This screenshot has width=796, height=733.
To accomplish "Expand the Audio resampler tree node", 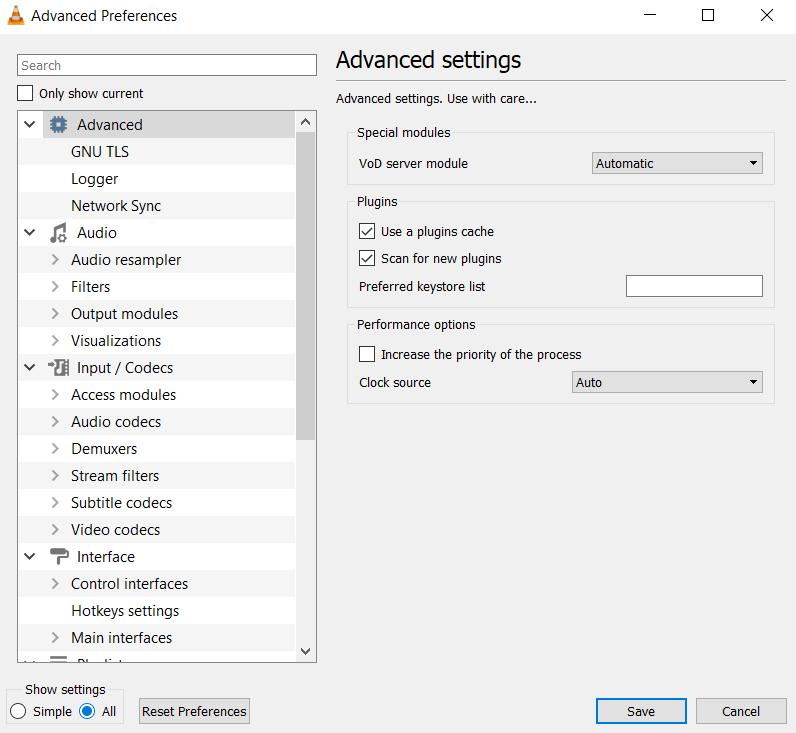I will pos(55,260).
